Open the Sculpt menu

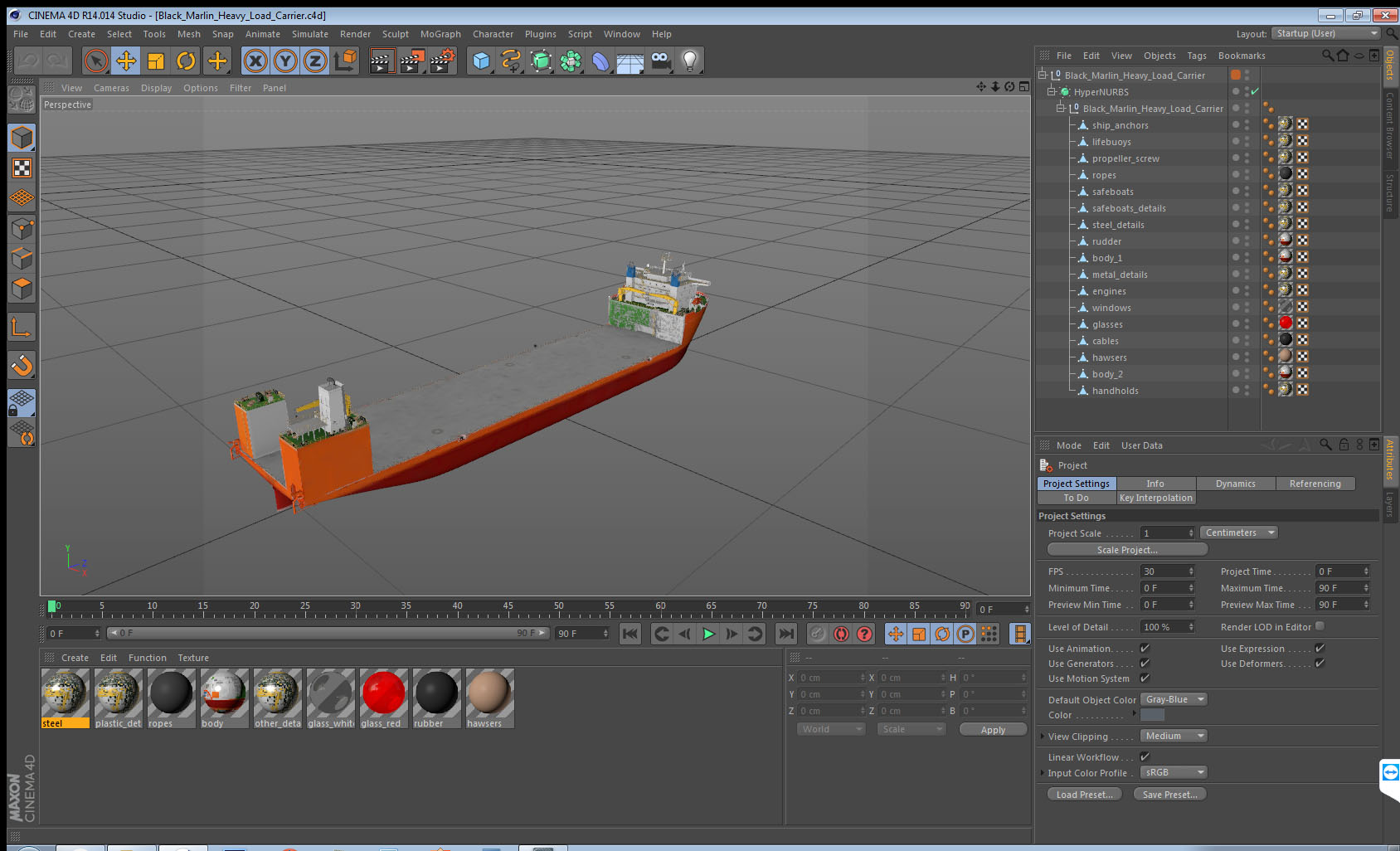click(x=396, y=34)
